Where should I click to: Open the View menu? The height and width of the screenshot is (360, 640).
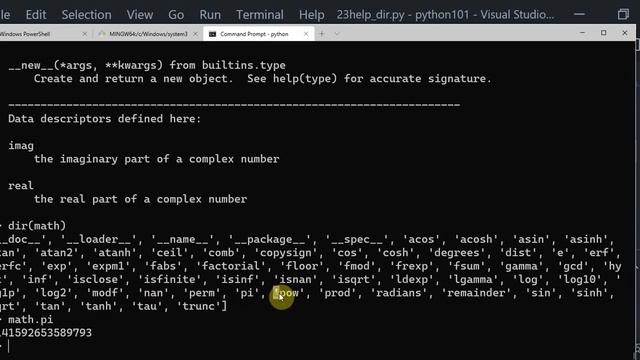(x=140, y=15)
